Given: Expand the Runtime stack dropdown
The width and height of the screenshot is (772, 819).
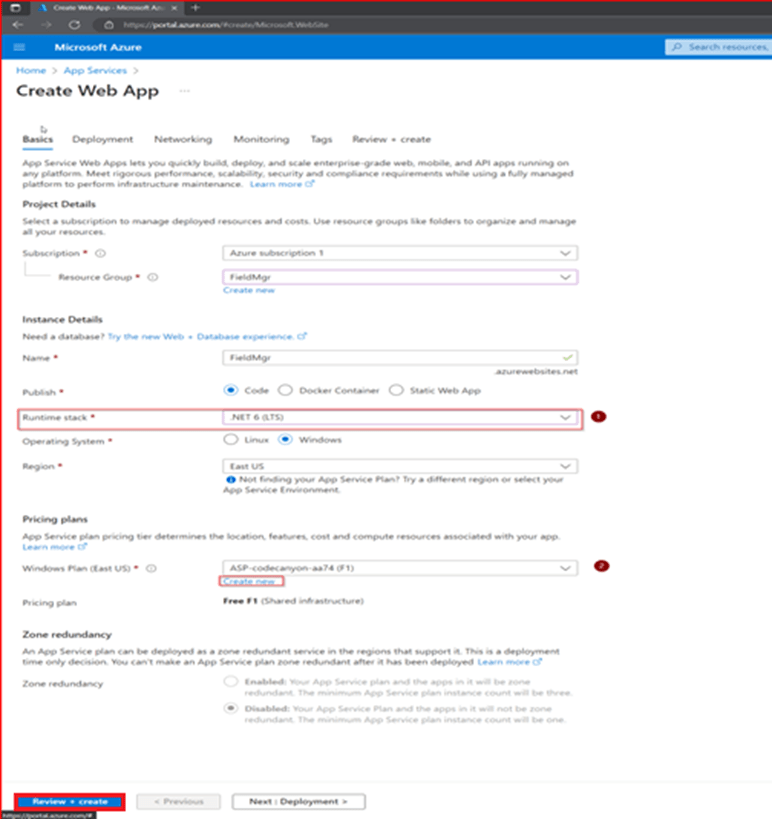Looking at the screenshot, I should pyautogui.click(x=400, y=417).
